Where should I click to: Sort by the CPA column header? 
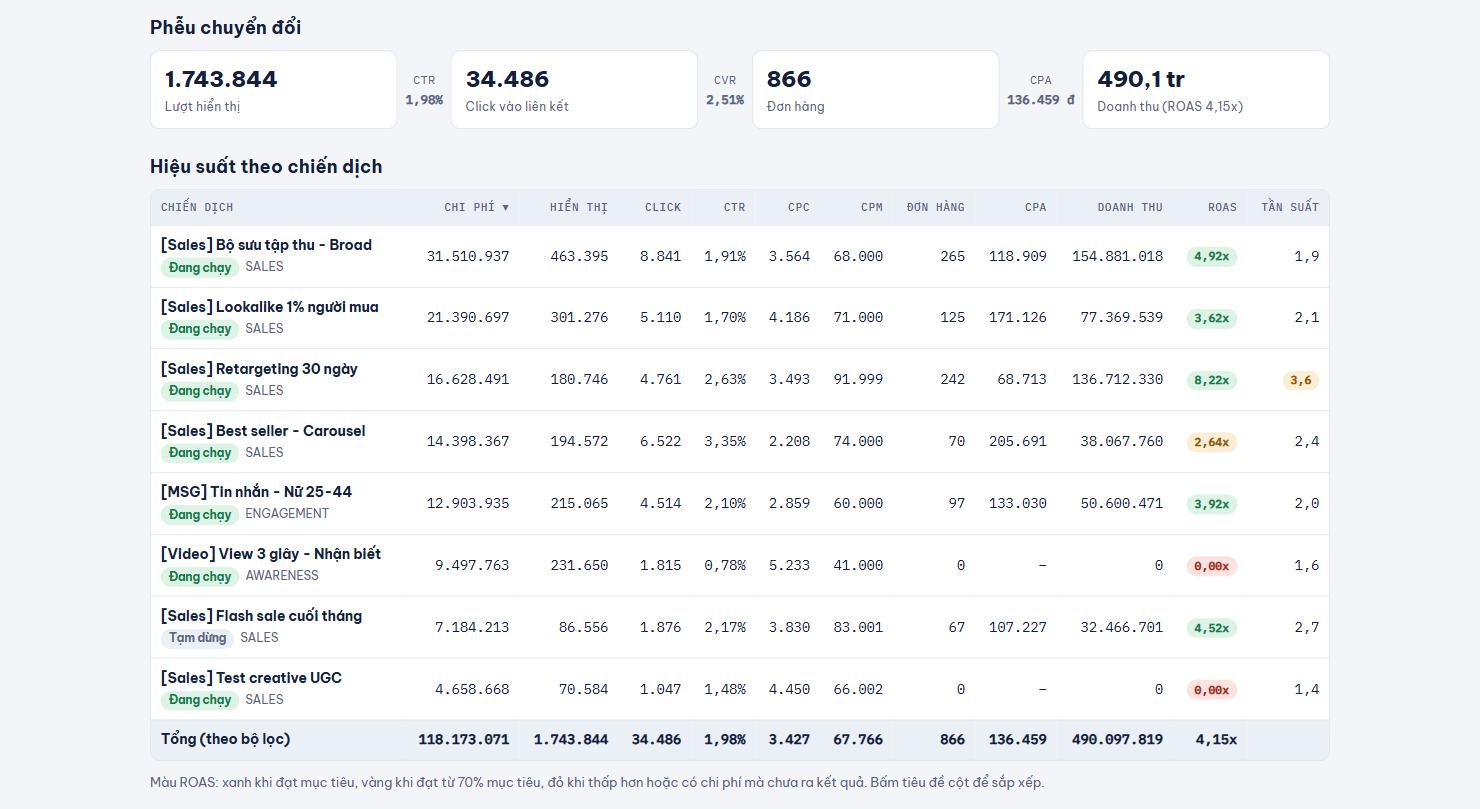coord(1036,207)
